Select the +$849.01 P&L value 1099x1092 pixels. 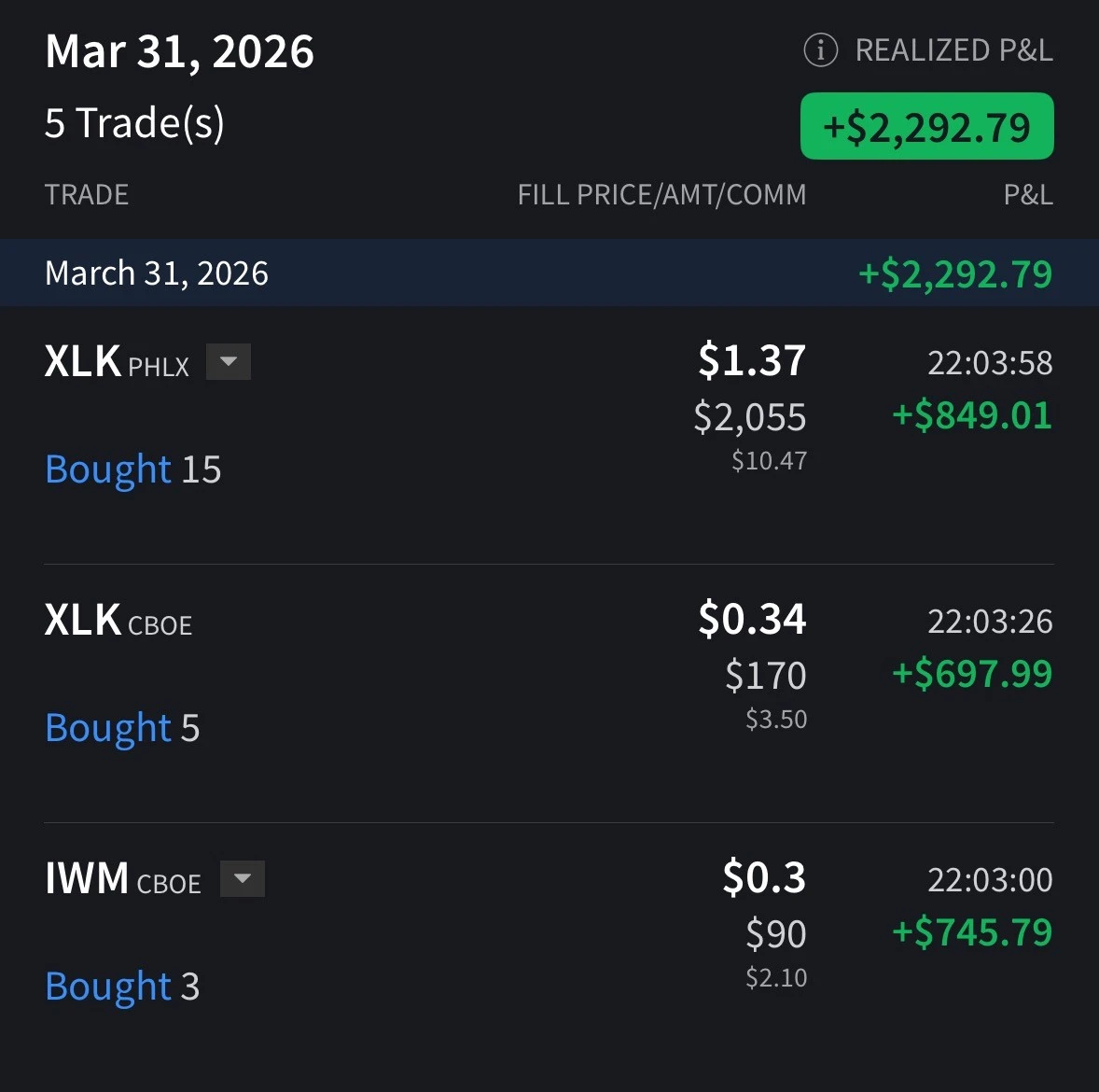pyautogui.click(x=972, y=415)
